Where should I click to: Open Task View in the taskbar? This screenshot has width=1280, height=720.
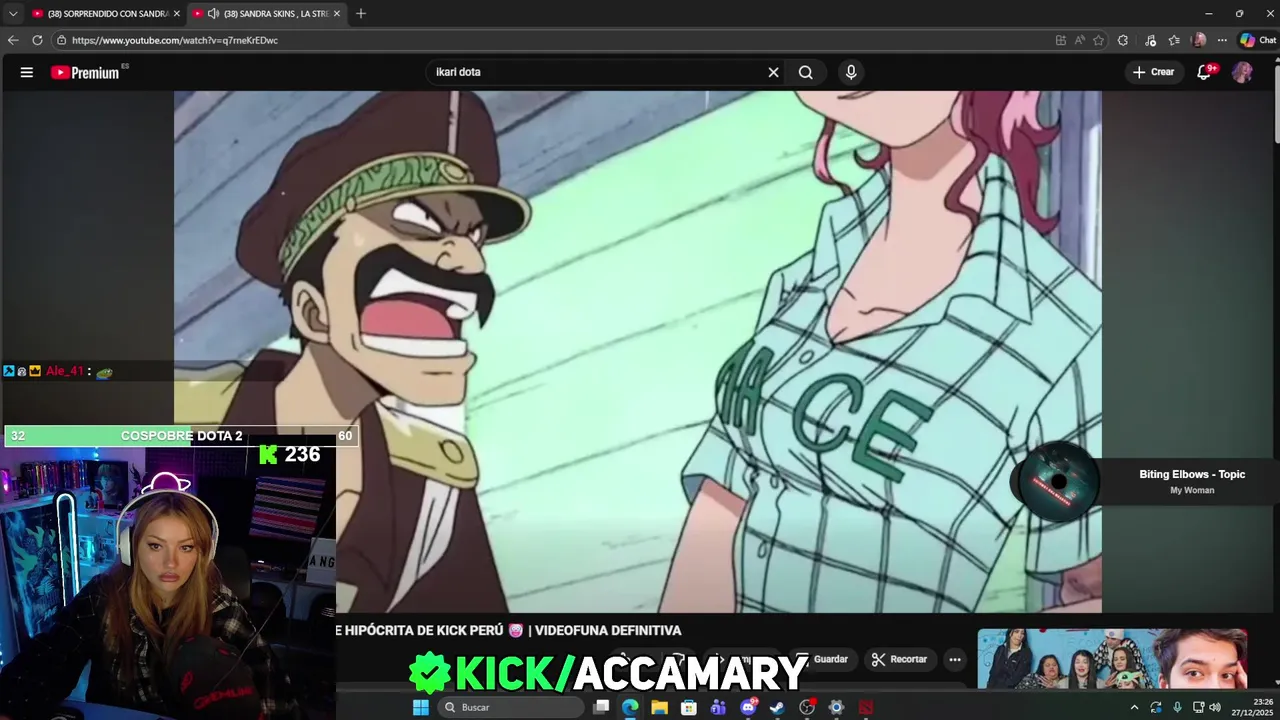click(x=601, y=707)
